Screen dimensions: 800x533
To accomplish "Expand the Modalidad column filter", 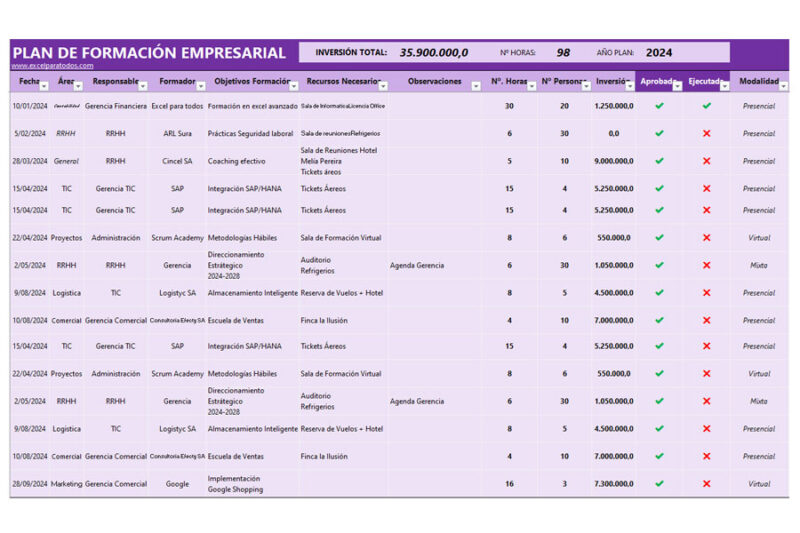I will [783, 86].
